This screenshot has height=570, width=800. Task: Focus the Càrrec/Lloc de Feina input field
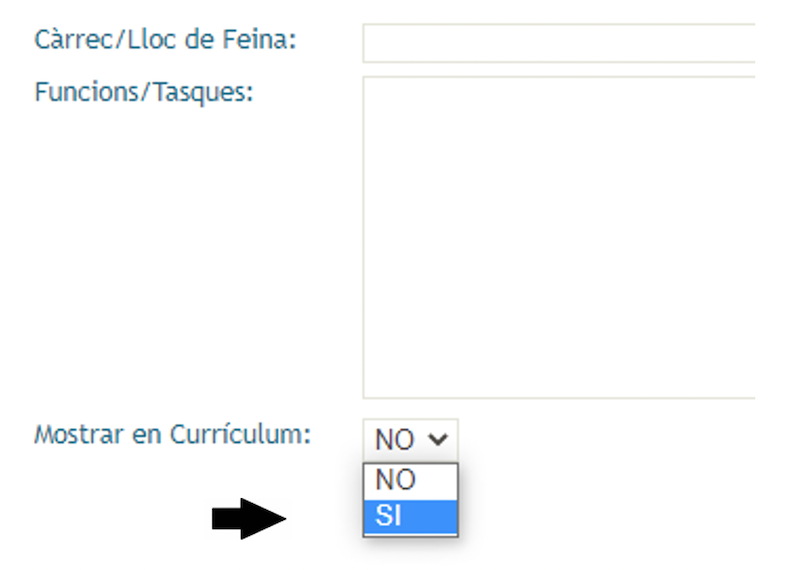(557, 44)
